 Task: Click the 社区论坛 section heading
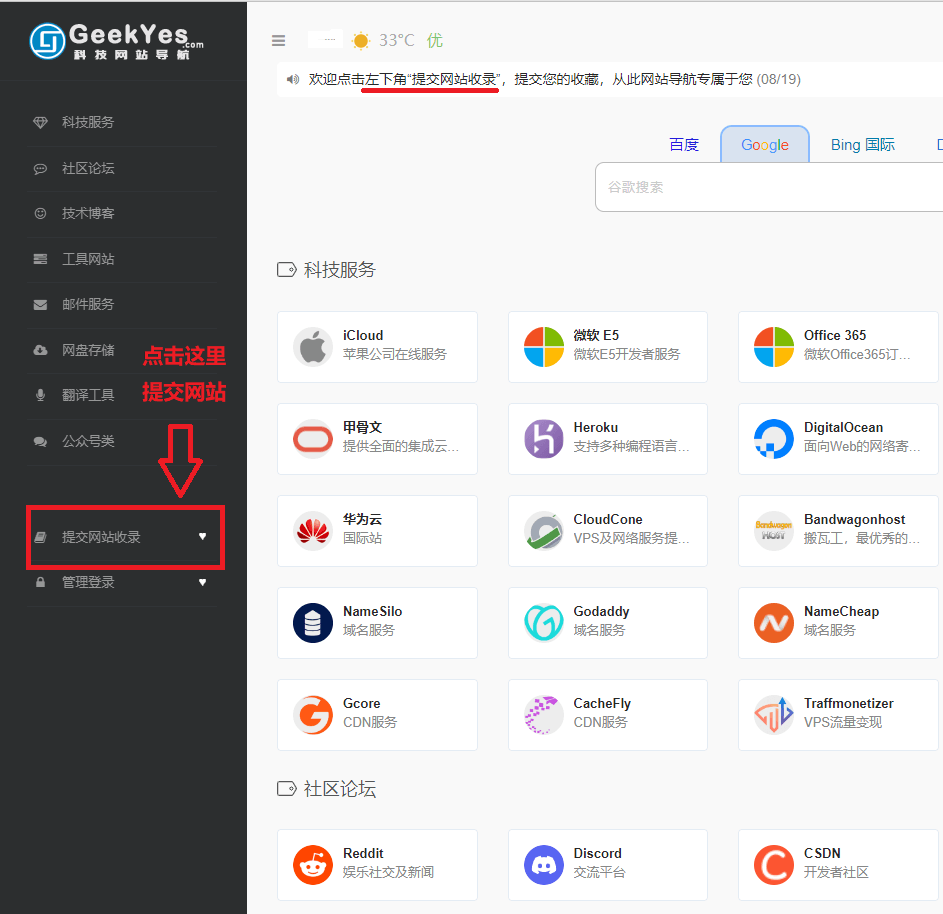[339, 789]
